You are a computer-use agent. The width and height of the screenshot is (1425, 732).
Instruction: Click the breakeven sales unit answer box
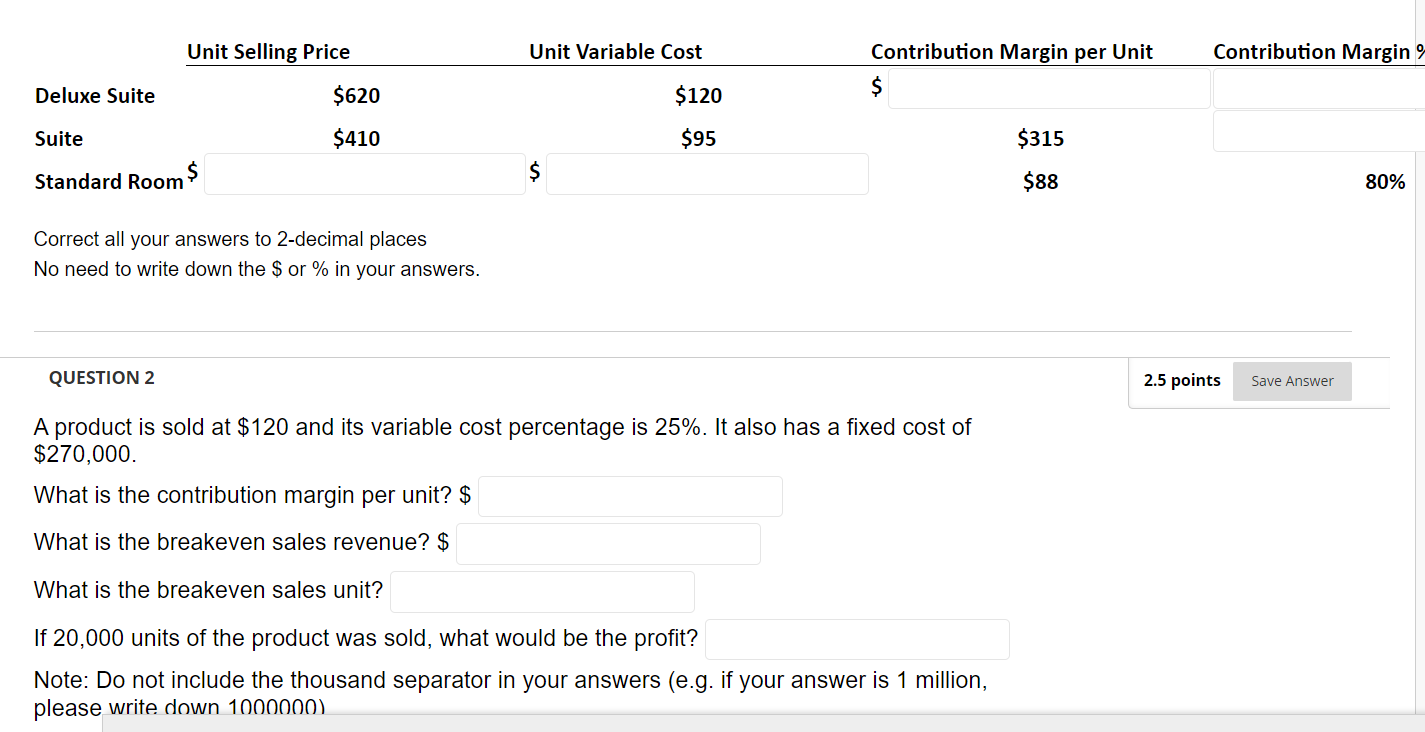[x=542, y=591]
